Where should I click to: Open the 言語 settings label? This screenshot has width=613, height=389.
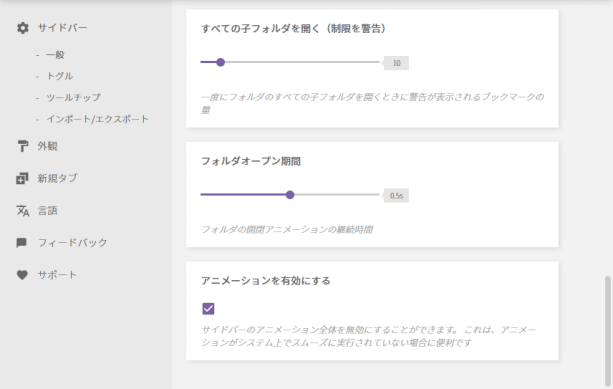47,211
